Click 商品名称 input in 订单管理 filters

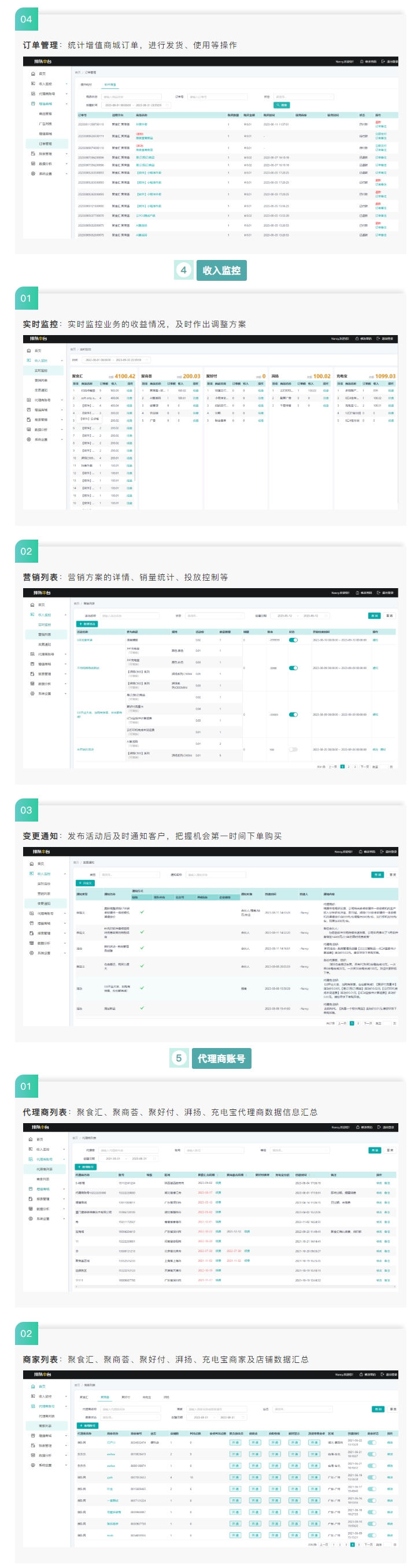[132, 97]
